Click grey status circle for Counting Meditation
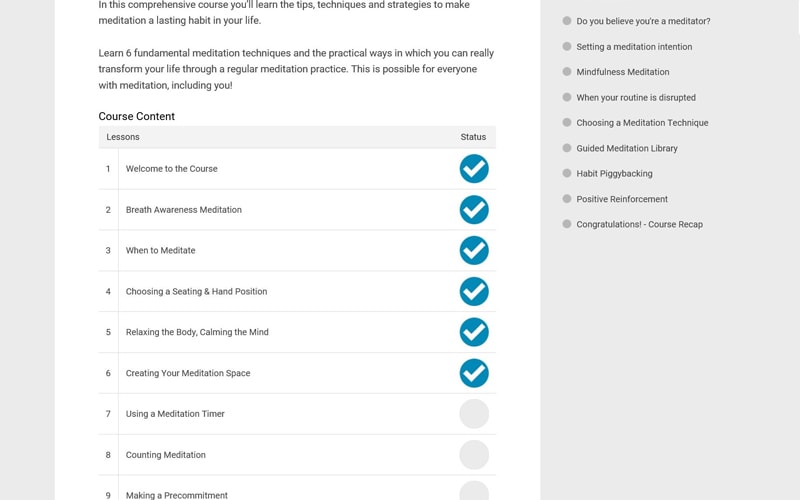This screenshot has height=500, width=800. (x=474, y=455)
